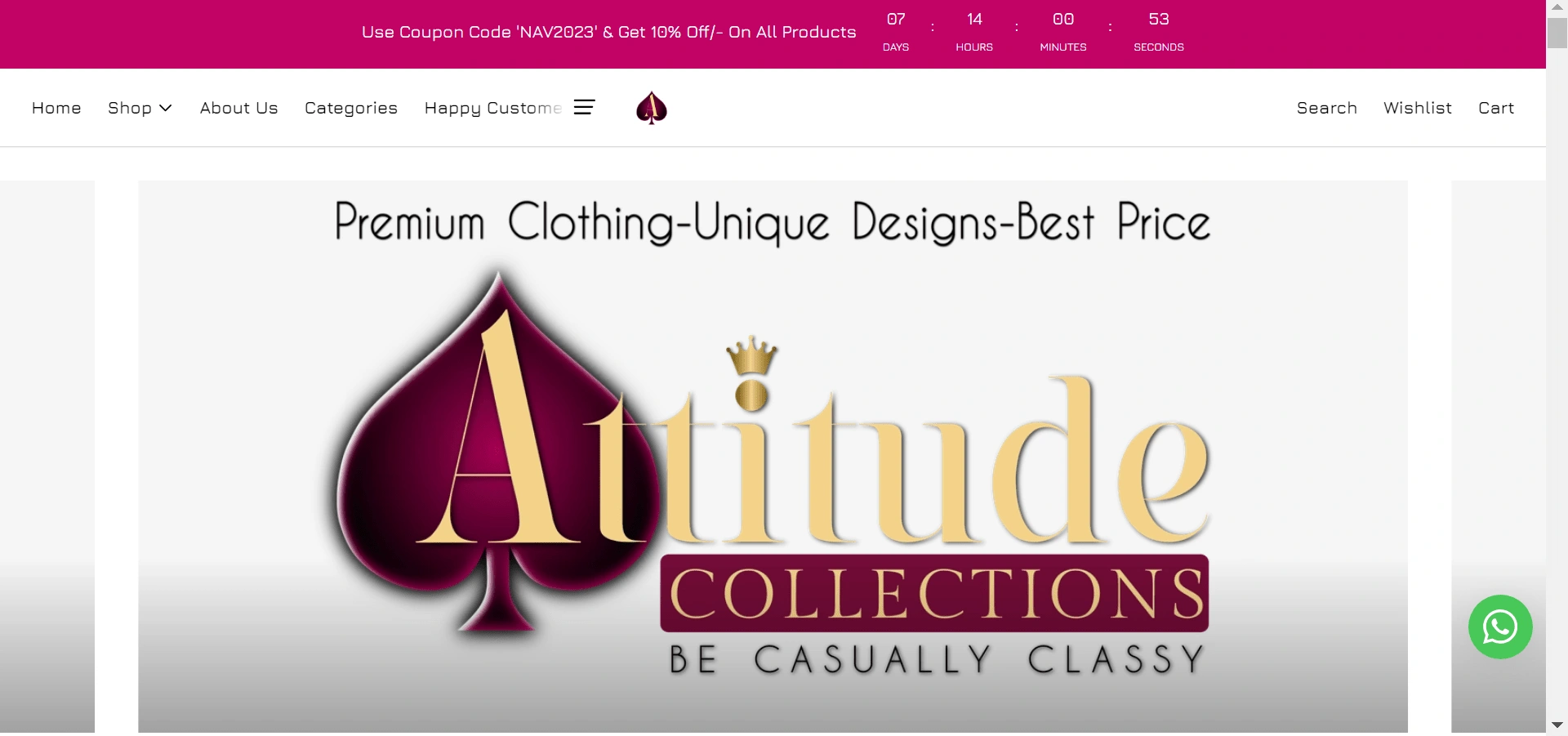Open the Cart
The image size is (1568, 736).
pyautogui.click(x=1496, y=108)
